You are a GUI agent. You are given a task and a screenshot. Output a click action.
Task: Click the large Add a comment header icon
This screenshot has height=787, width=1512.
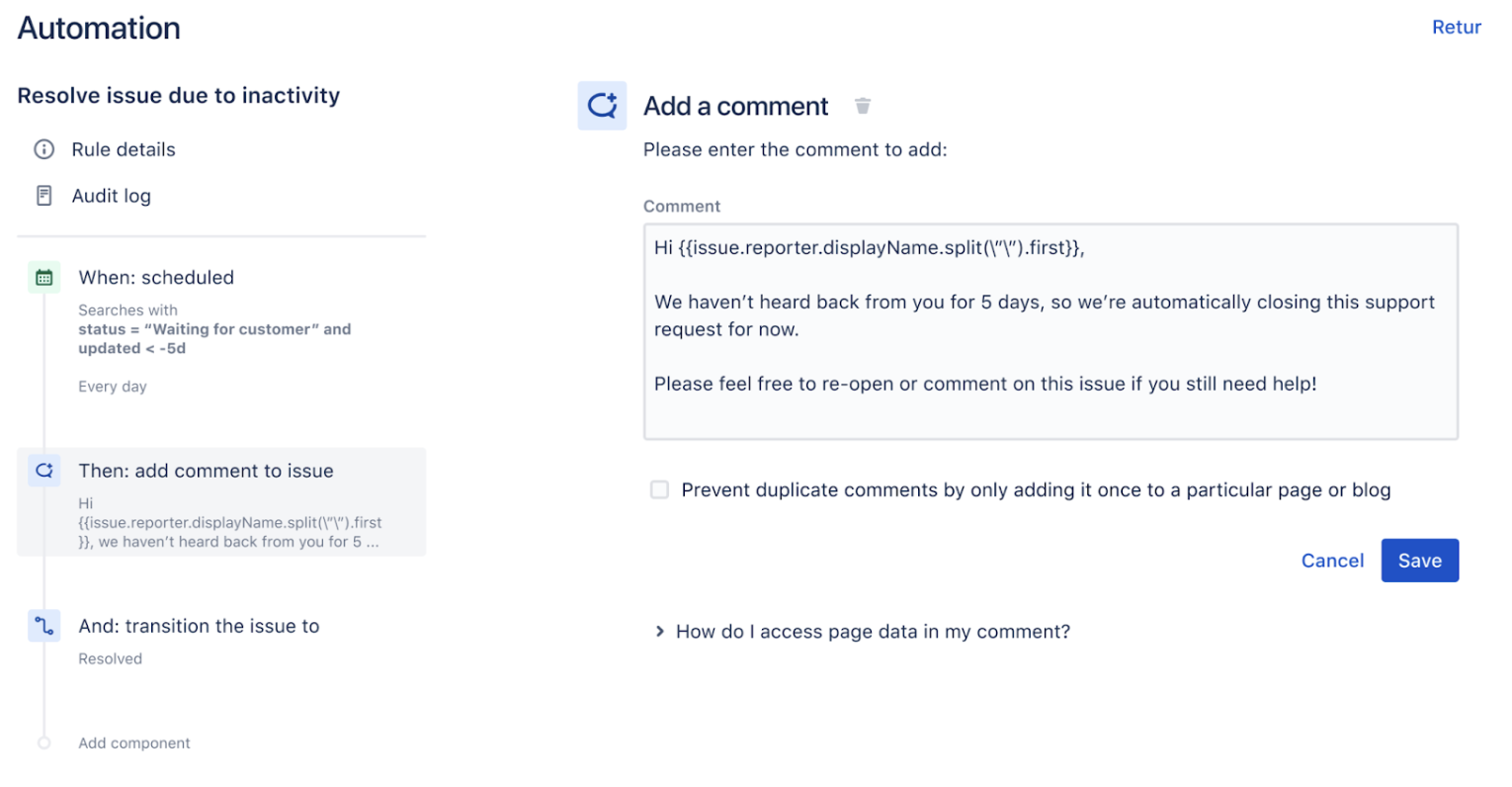(603, 105)
